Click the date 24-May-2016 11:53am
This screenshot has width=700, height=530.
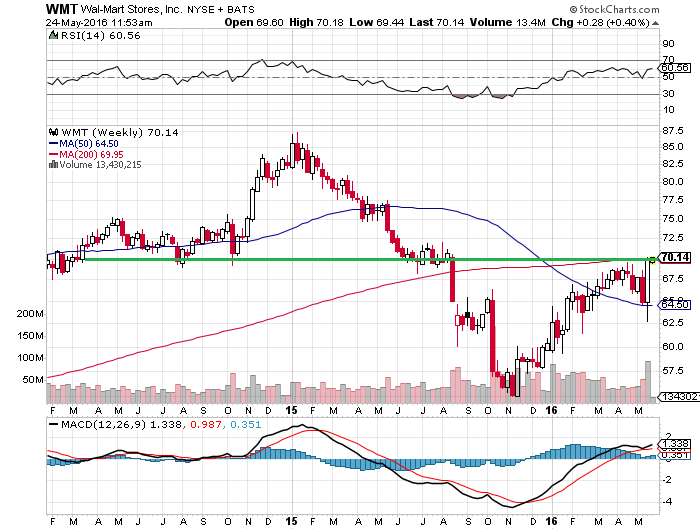point(99,23)
